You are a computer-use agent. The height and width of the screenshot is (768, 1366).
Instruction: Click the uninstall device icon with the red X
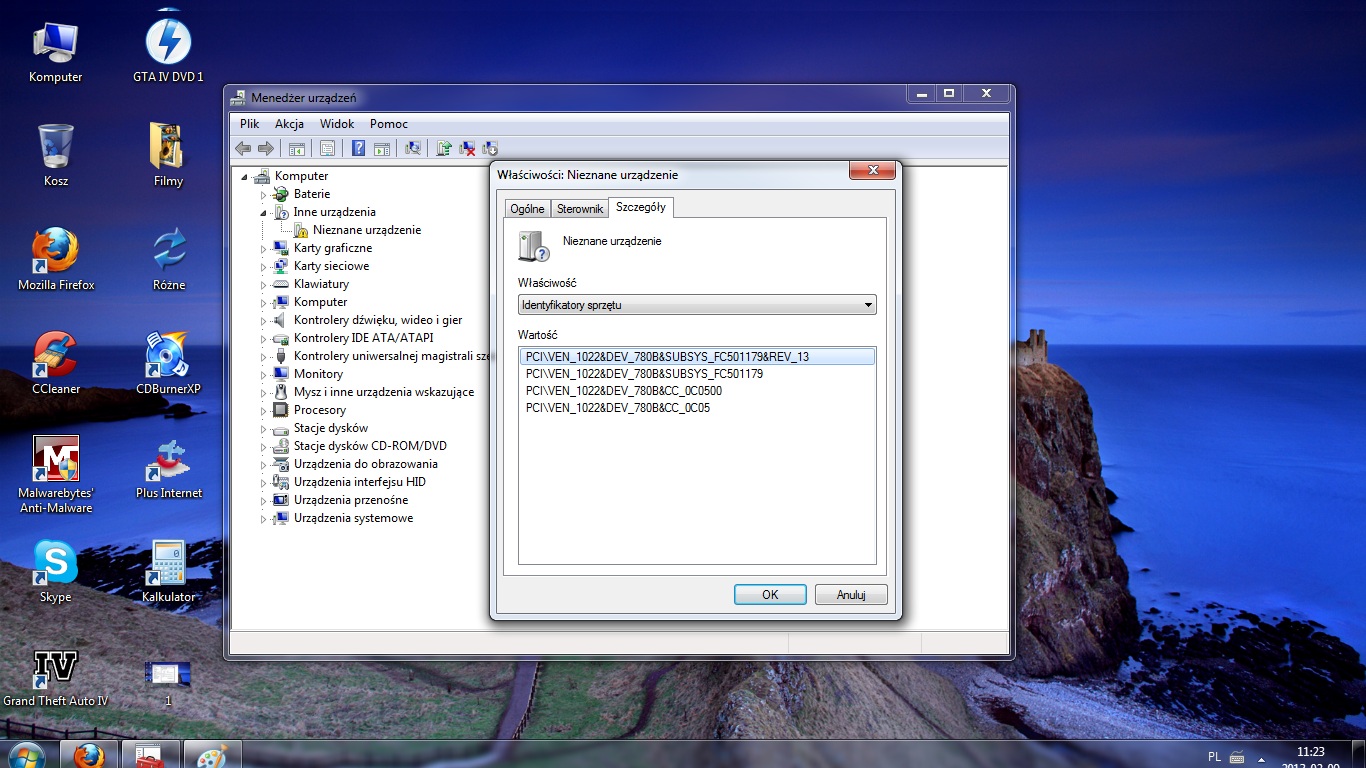pyautogui.click(x=467, y=149)
